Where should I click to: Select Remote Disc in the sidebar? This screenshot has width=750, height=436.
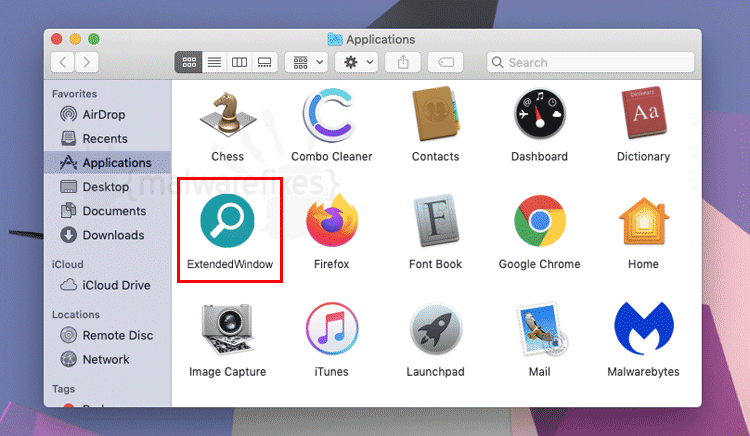pyautogui.click(x=108, y=335)
